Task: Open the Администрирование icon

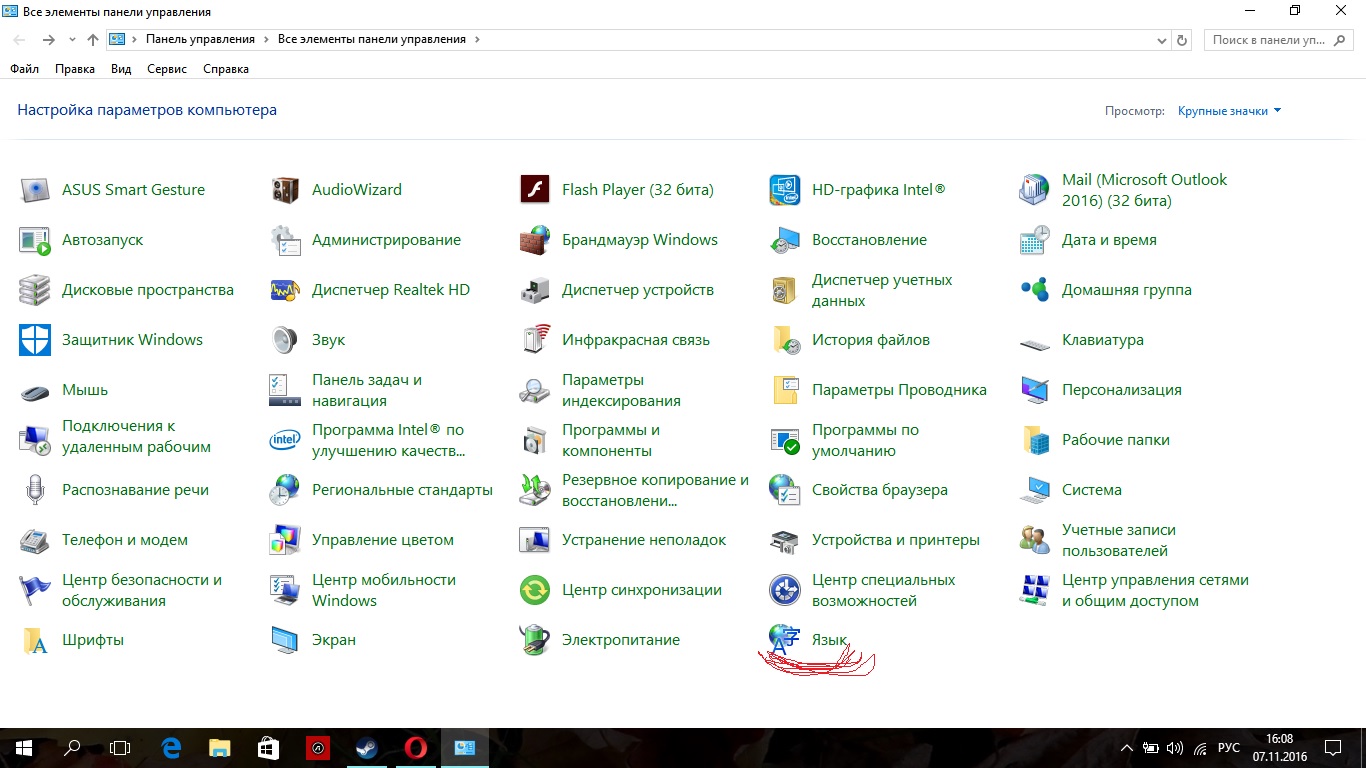Action: pyautogui.click(x=285, y=240)
